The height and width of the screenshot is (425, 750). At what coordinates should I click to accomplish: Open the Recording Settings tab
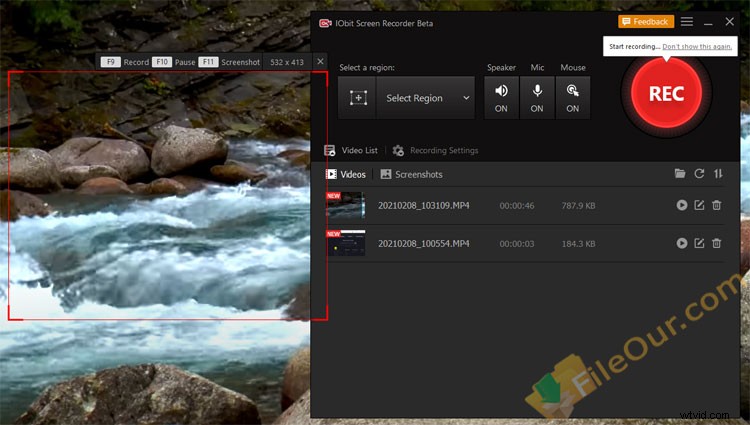tap(435, 151)
